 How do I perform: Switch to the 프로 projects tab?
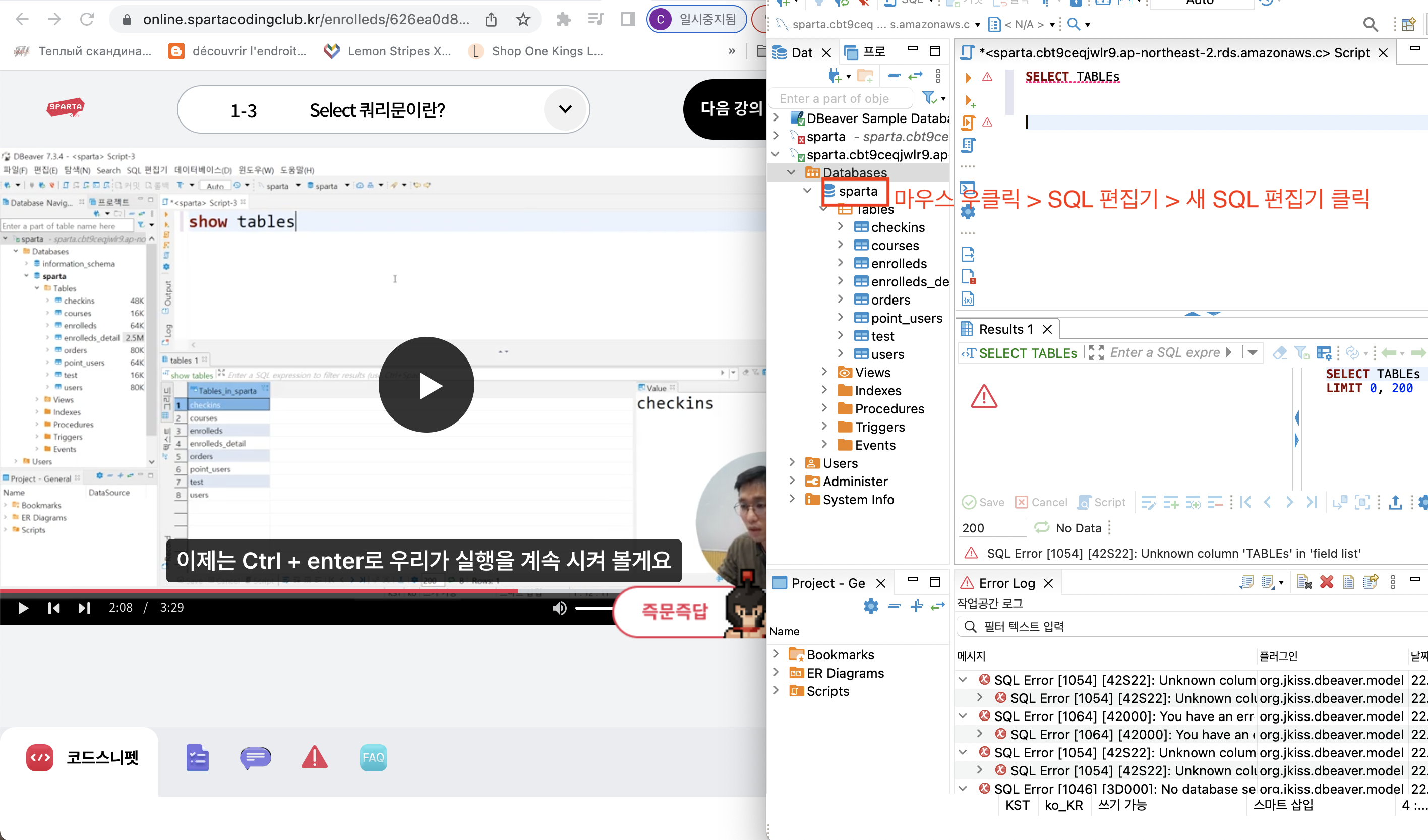[865, 52]
